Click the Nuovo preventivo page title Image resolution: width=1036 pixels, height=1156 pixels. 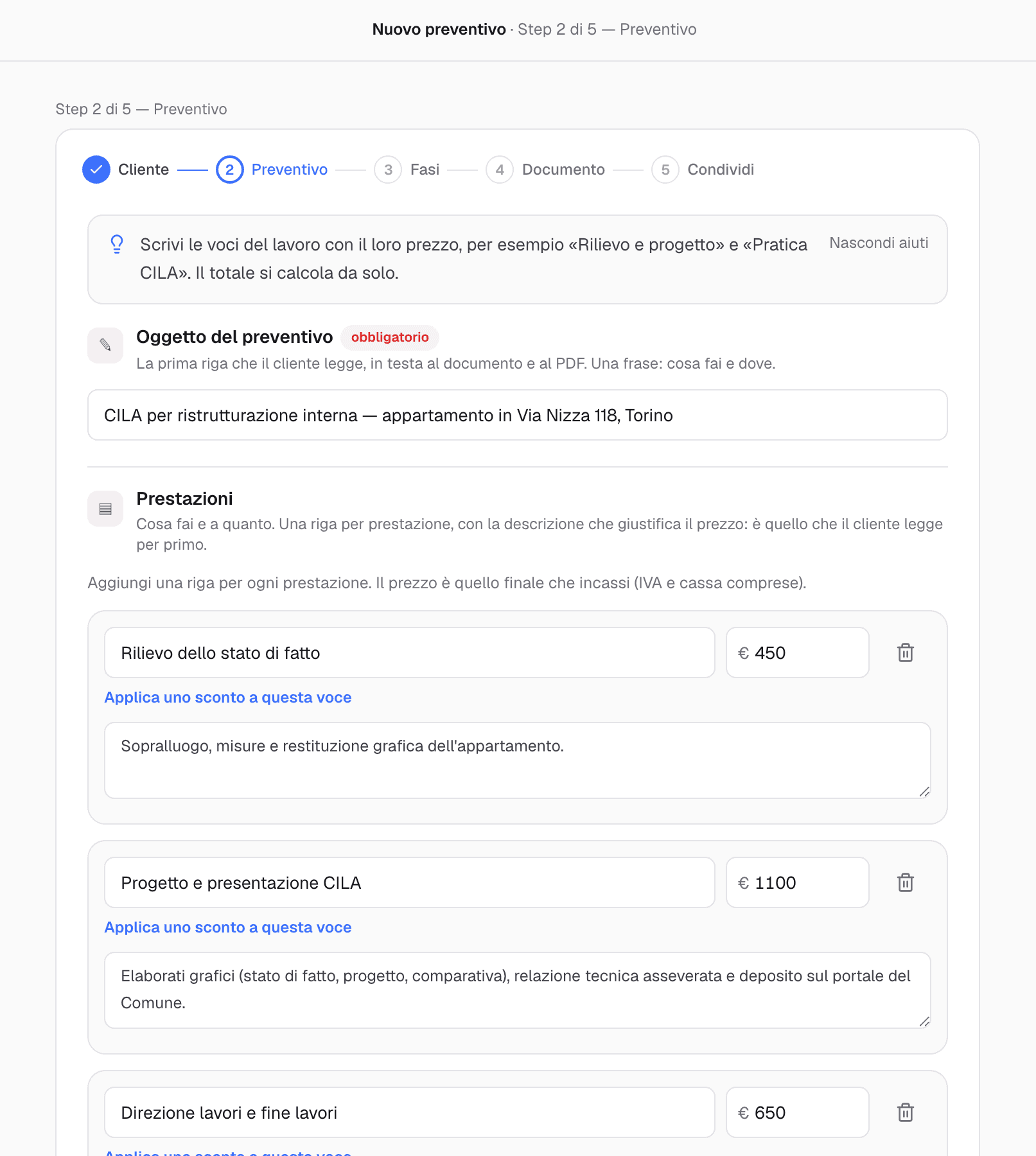(x=439, y=30)
